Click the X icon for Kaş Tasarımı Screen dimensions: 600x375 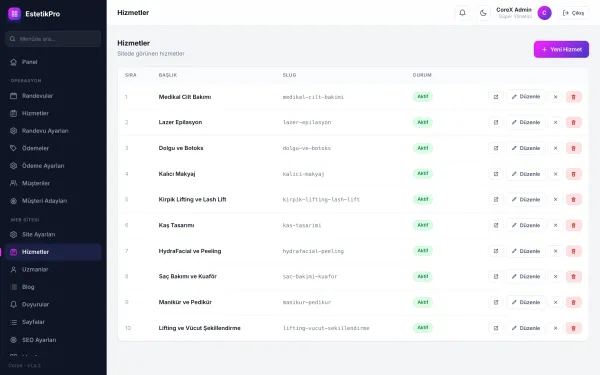pos(555,225)
